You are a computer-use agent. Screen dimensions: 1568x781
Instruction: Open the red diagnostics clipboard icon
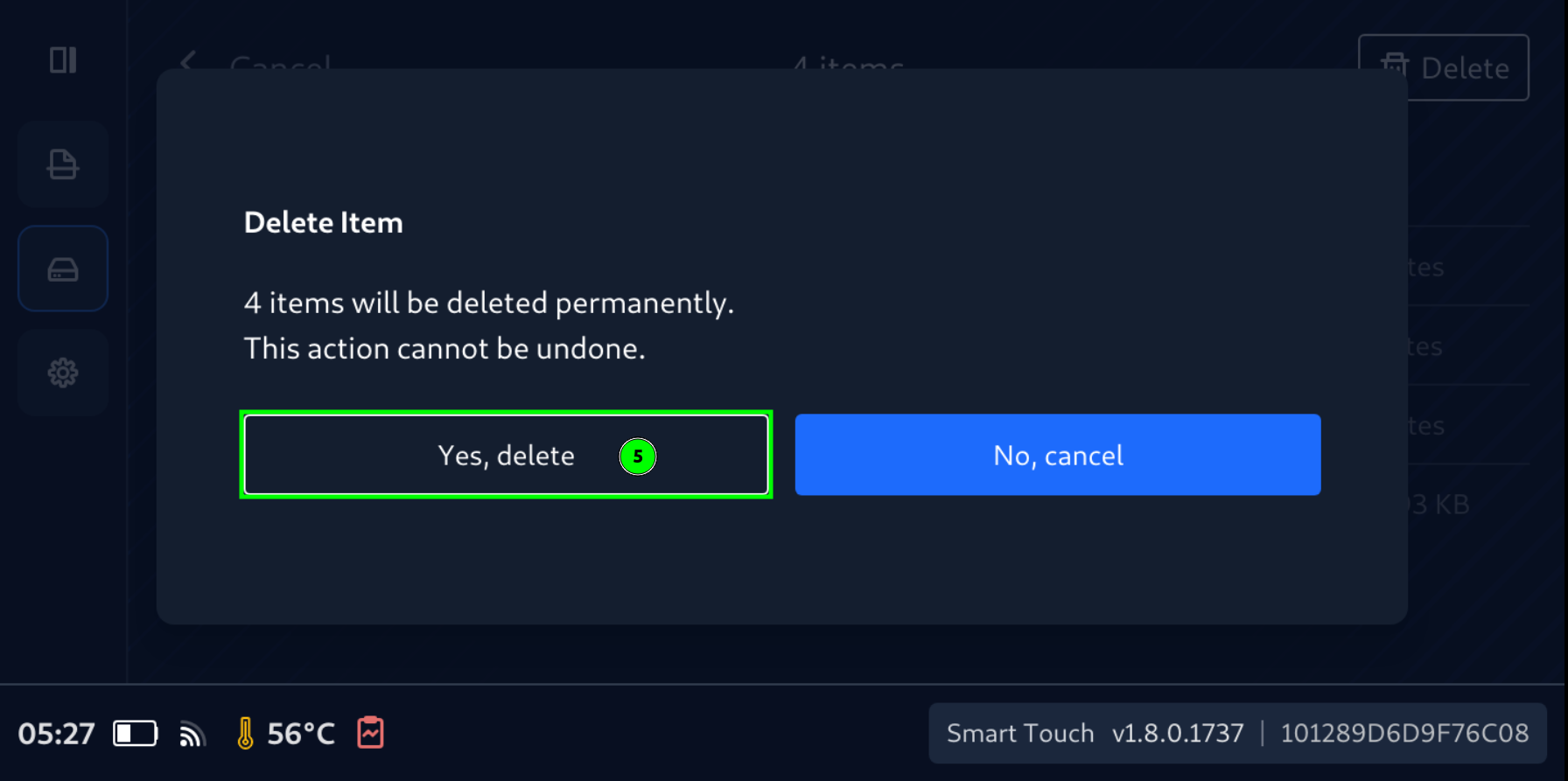pyautogui.click(x=370, y=733)
